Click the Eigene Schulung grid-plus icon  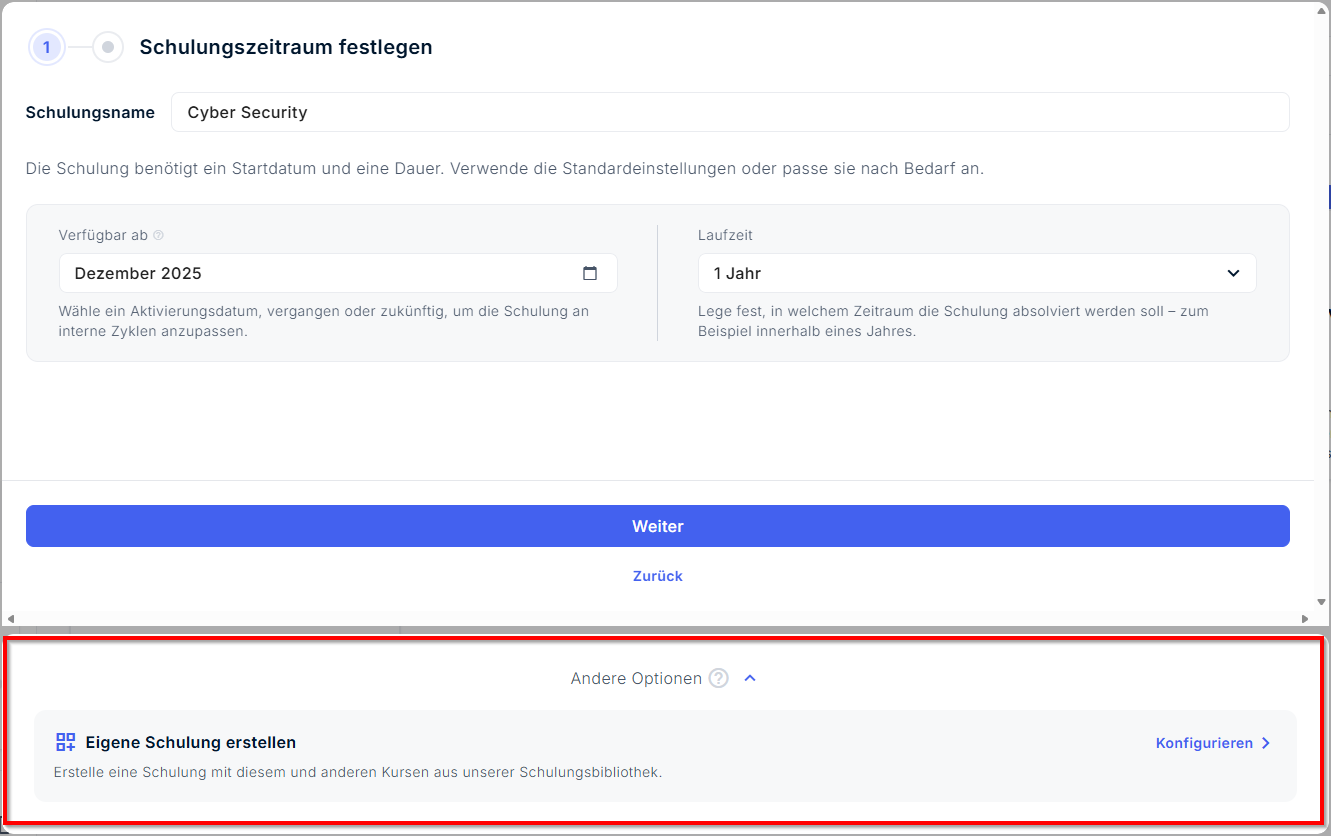click(66, 742)
